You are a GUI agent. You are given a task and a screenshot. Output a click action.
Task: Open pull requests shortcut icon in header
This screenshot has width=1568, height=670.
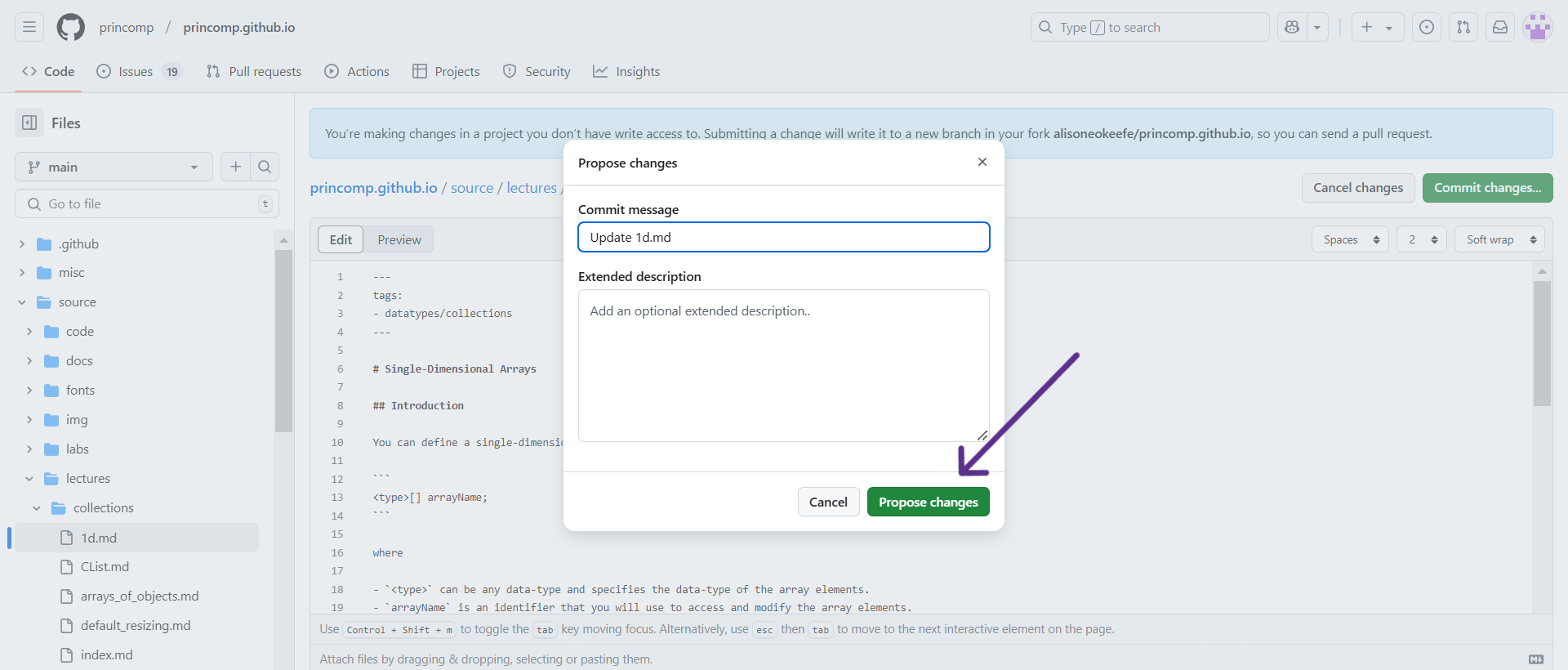point(1463,27)
